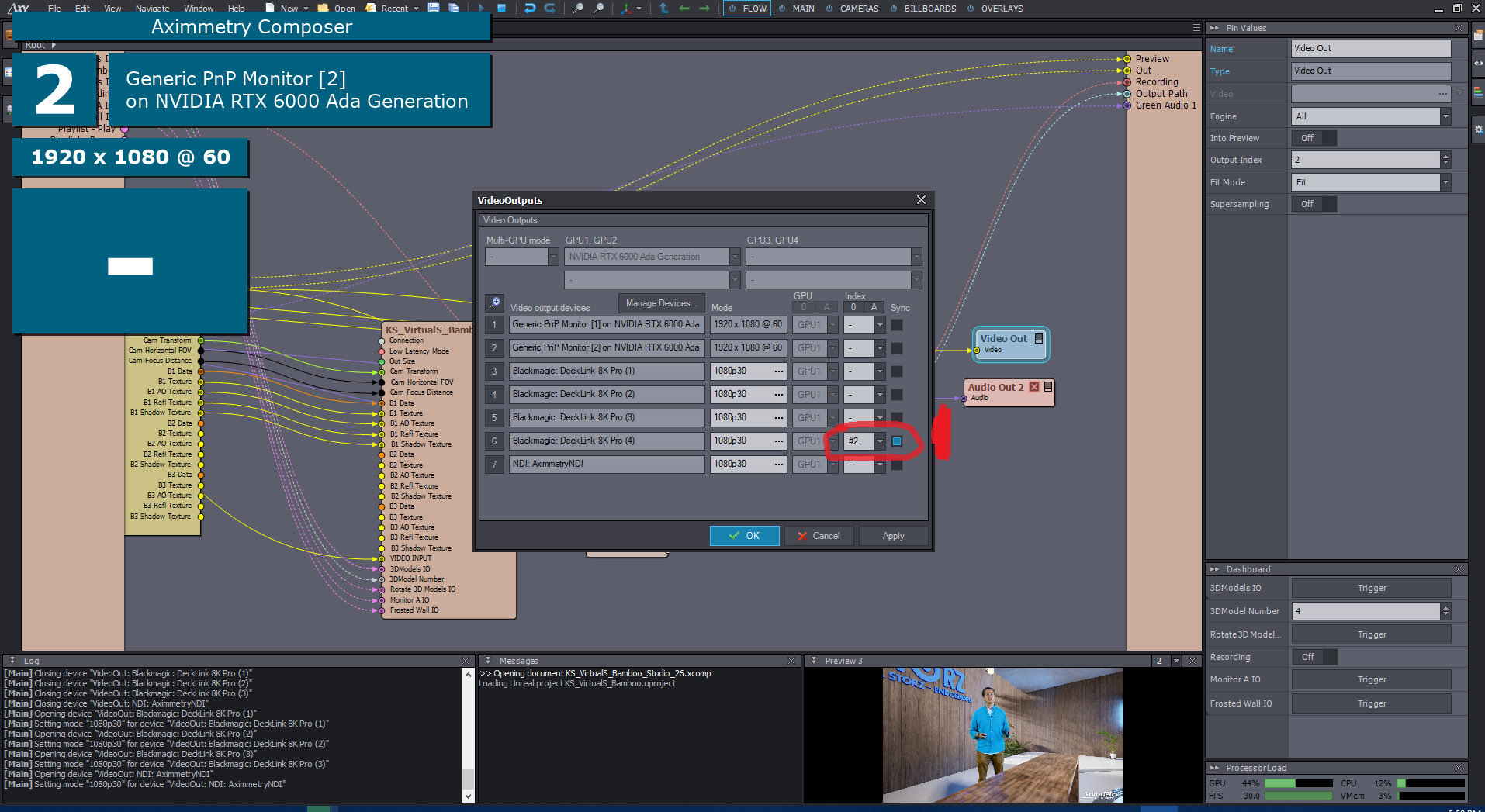
Task: Click the colored axis gizmo toolbar icon
Action: pos(625,8)
